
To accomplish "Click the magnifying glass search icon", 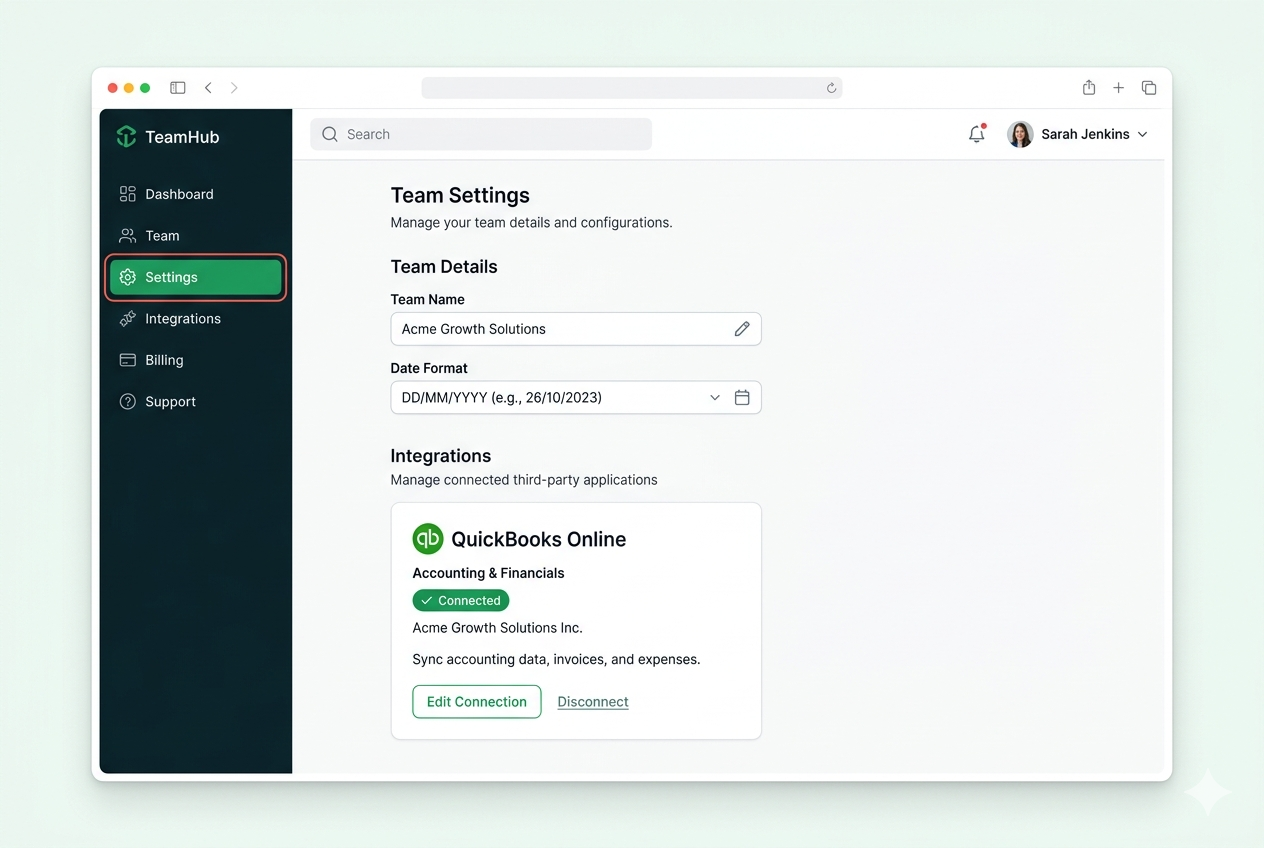I will 330,134.
